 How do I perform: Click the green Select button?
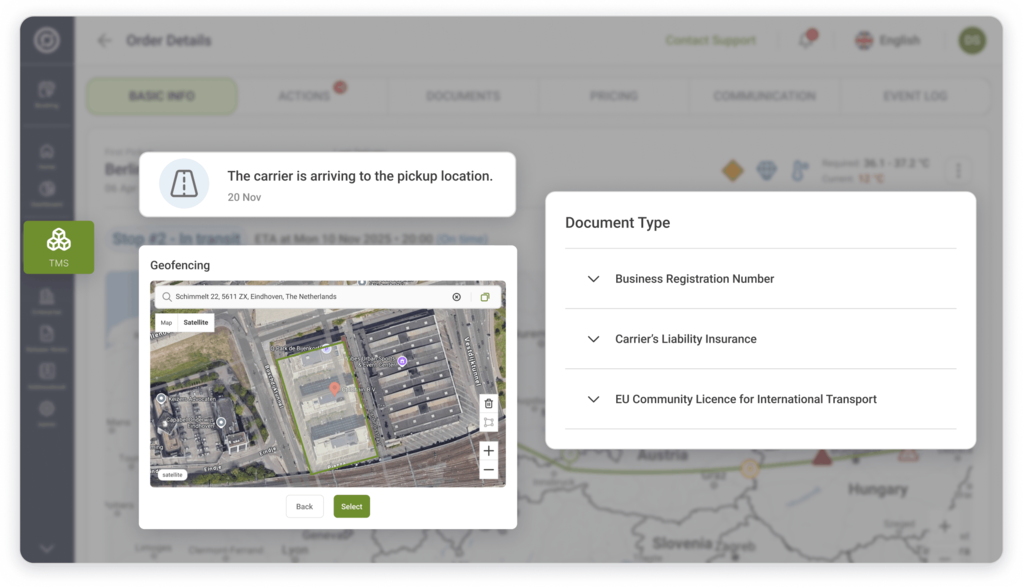[x=352, y=507]
